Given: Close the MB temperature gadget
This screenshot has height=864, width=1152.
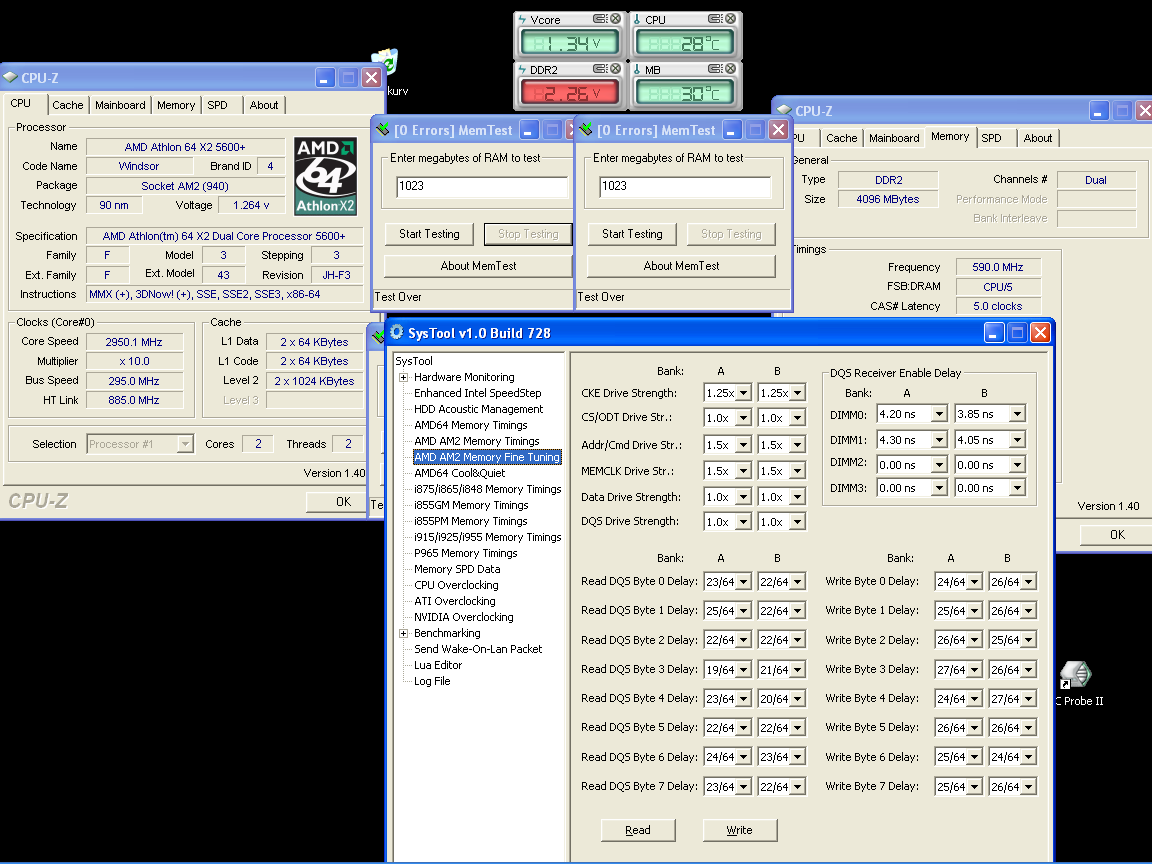Looking at the screenshot, I should pyautogui.click(x=730, y=69).
